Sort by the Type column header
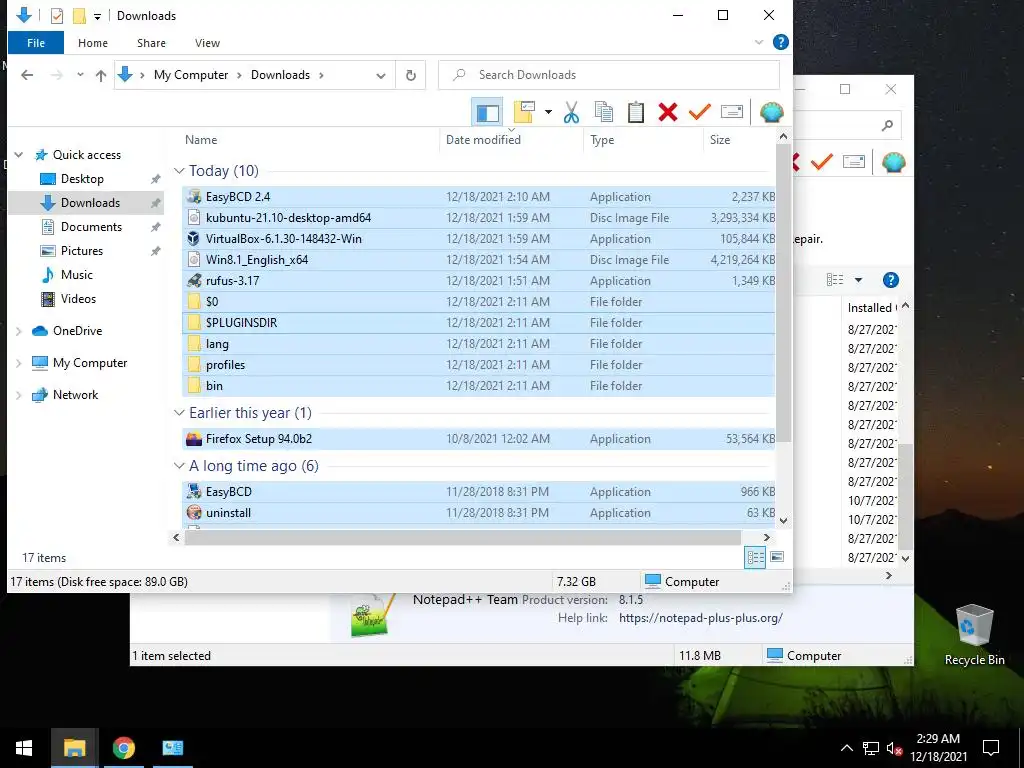 point(643,140)
